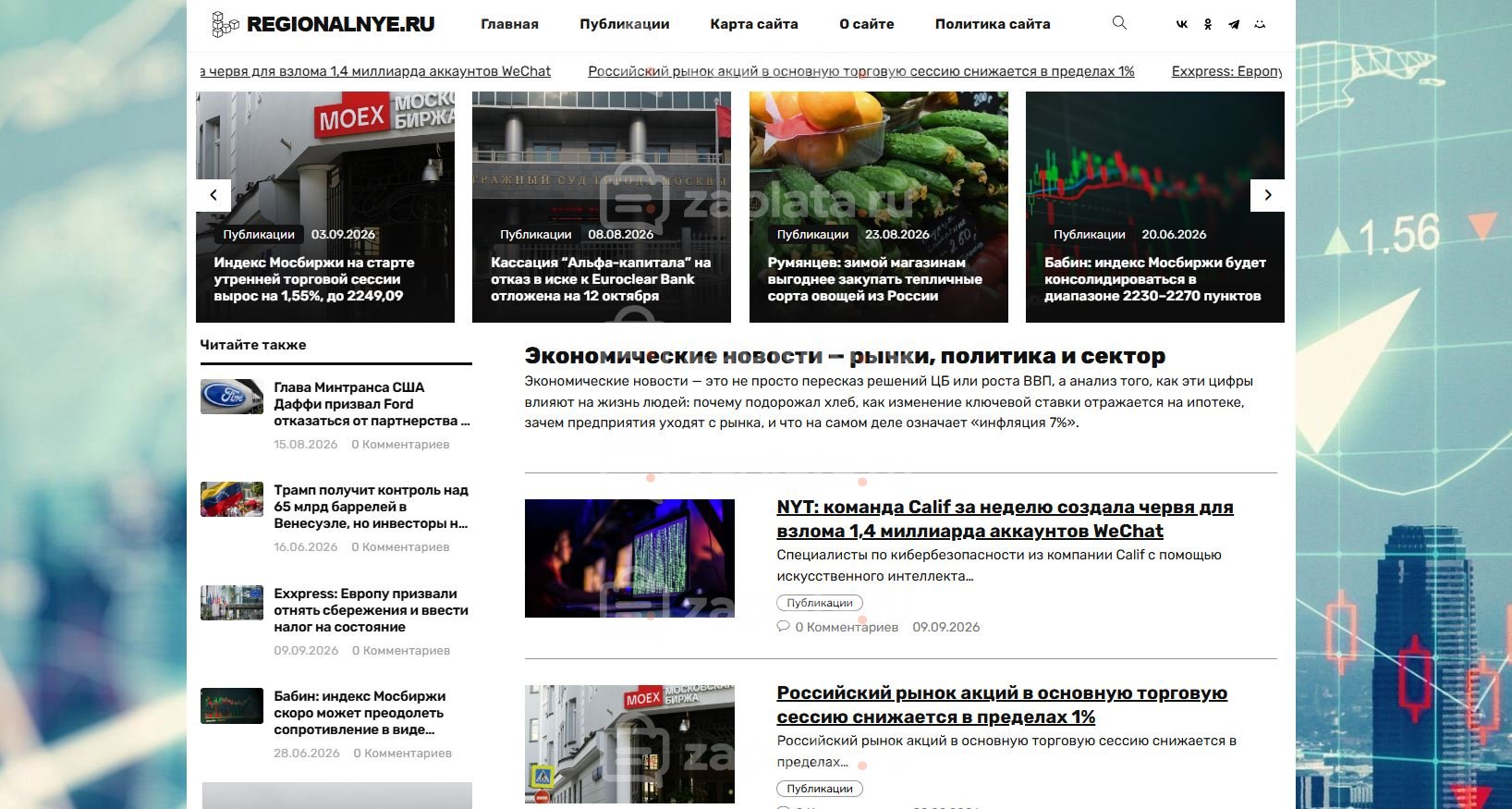Open the Публикации menu item
The height and width of the screenshot is (809, 1512).
point(625,24)
